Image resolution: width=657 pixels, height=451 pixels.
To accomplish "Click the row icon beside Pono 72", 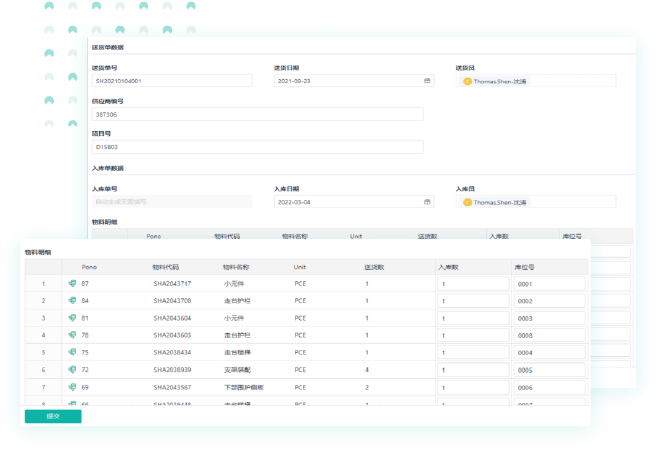I will click(x=72, y=369).
